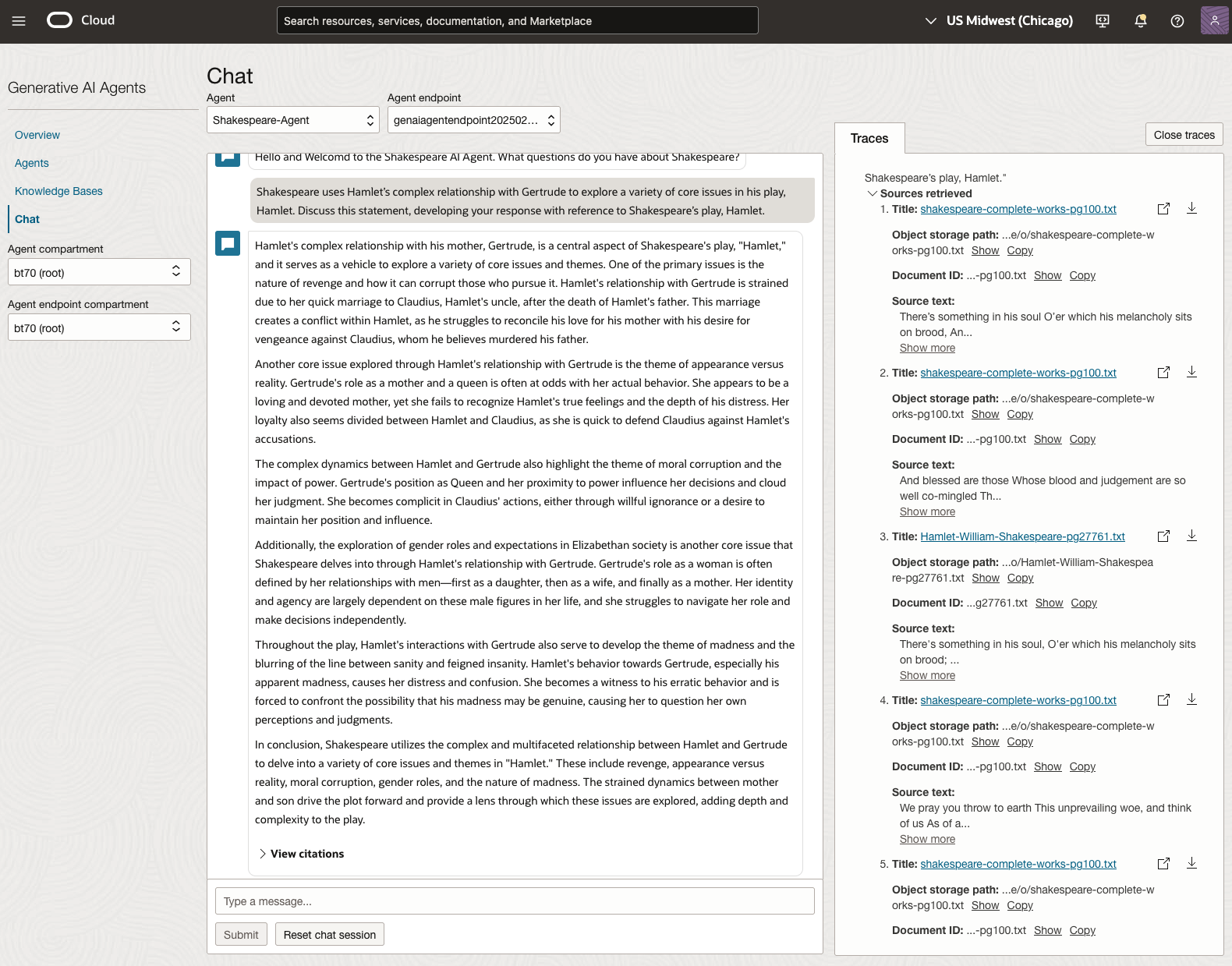Click the Close traces button
Viewport: 1232px width, 966px height.
(1184, 135)
